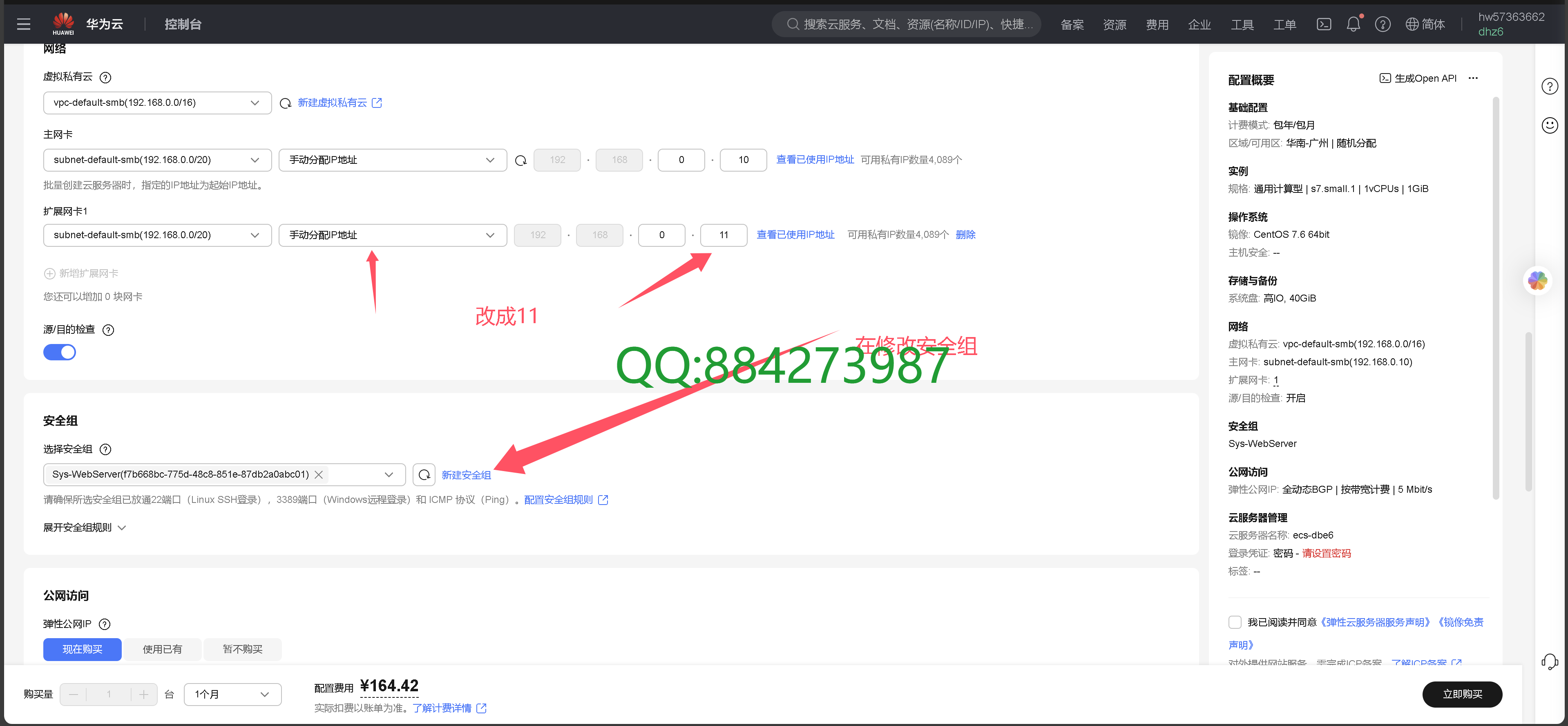Switch language via 简体 globe

[x=1424, y=25]
